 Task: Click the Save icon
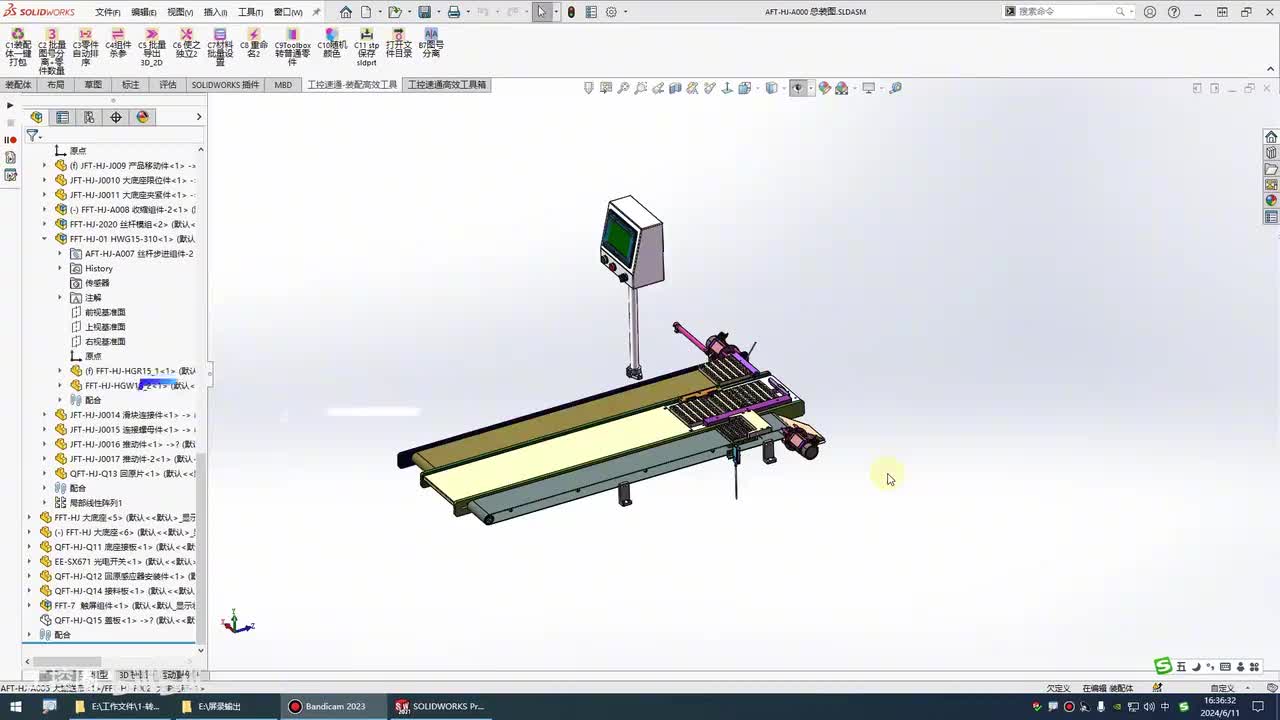(425, 12)
